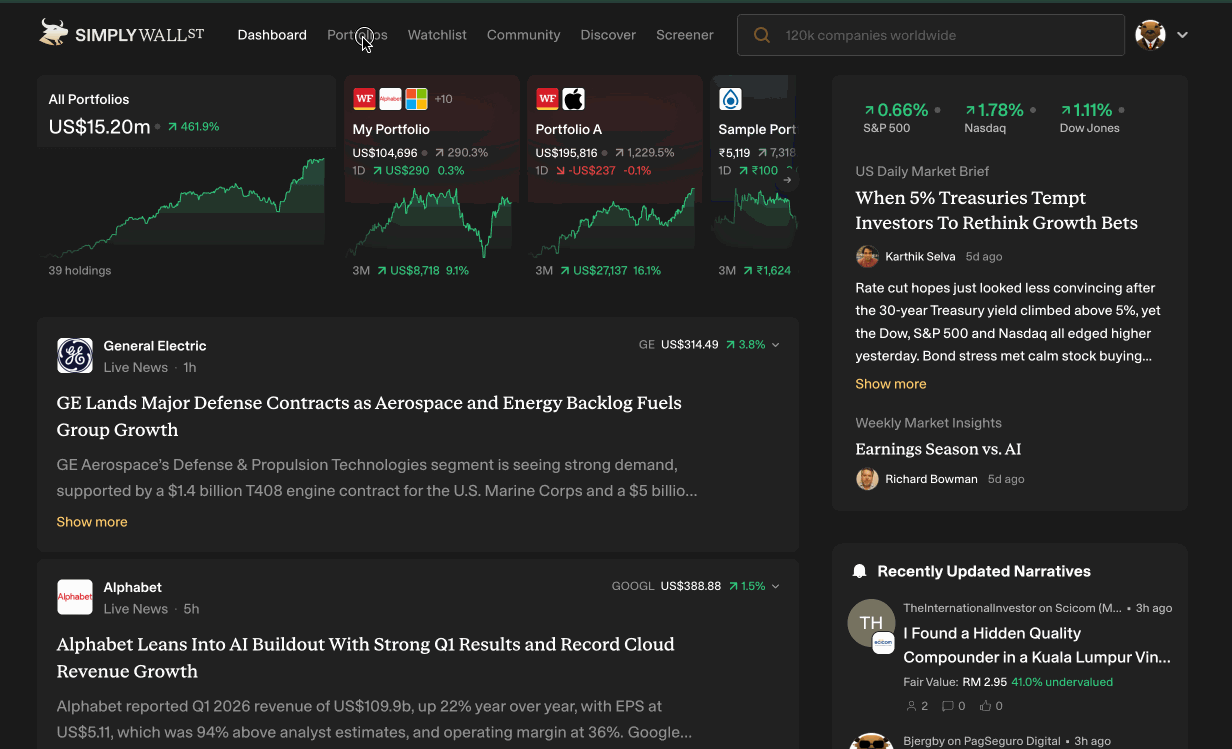The height and width of the screenshot is (749, 1232).
Task: Expand the market brief with Show more
Action: [x=891, y=384]
